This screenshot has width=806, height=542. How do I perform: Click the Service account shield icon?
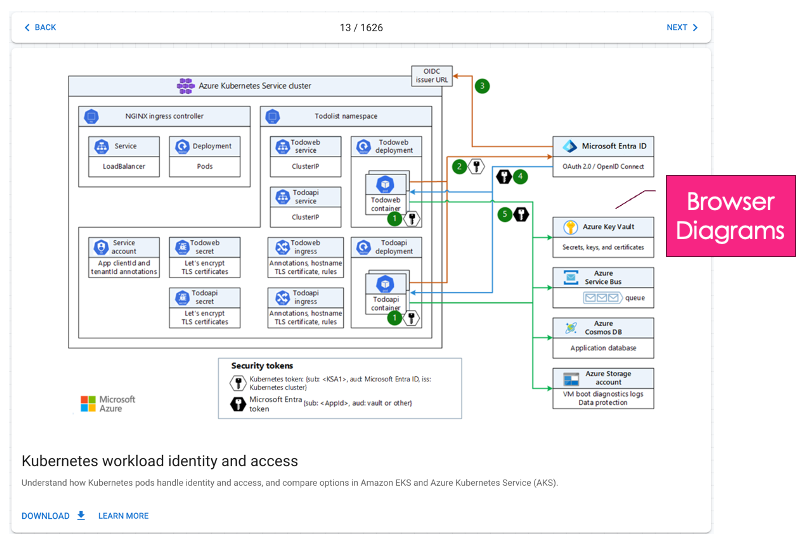pos(101,247)
